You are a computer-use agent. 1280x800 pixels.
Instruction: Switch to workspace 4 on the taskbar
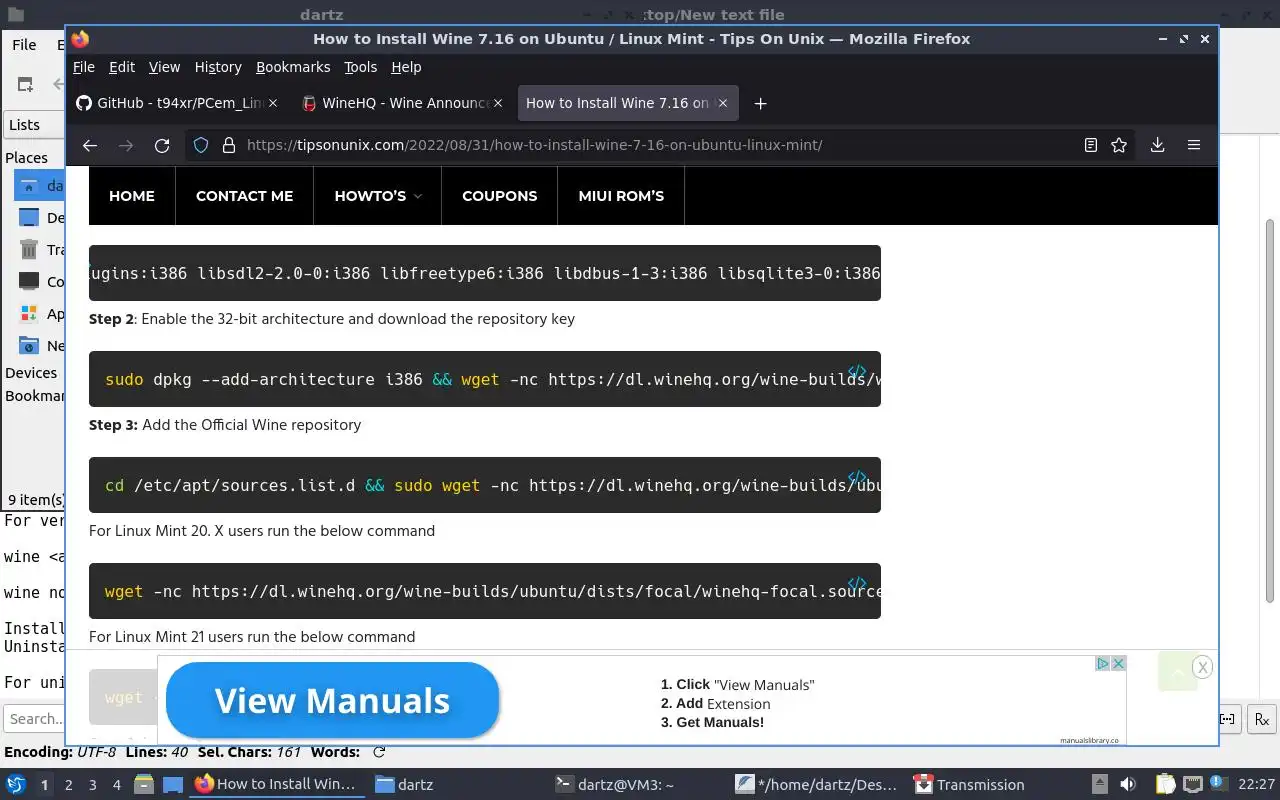[117, 785]
